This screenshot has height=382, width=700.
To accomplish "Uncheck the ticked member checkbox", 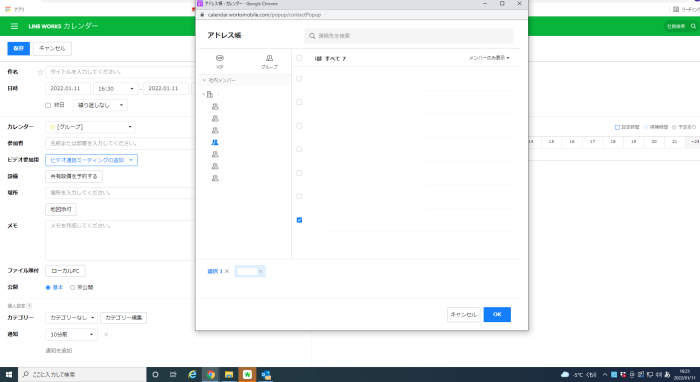I will point(299,220).
